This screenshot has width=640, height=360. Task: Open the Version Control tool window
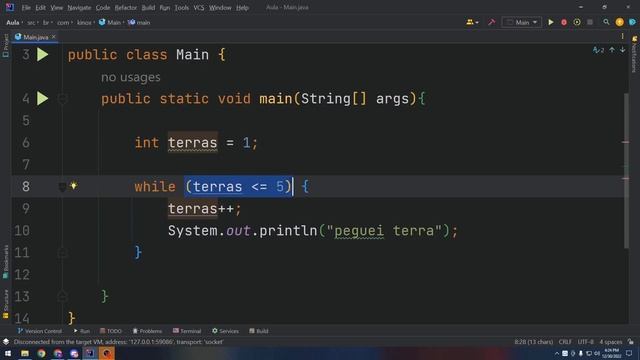pos(40,331)
